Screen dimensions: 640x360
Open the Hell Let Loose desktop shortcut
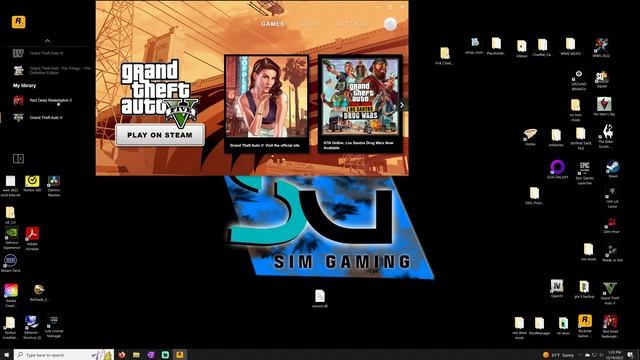(612, 198)
